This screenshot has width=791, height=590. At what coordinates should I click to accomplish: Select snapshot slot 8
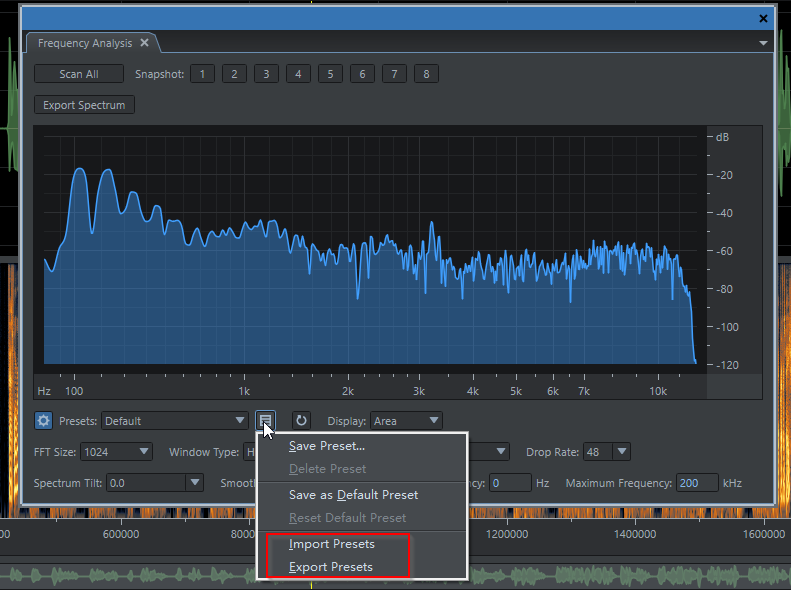(426, 74)
